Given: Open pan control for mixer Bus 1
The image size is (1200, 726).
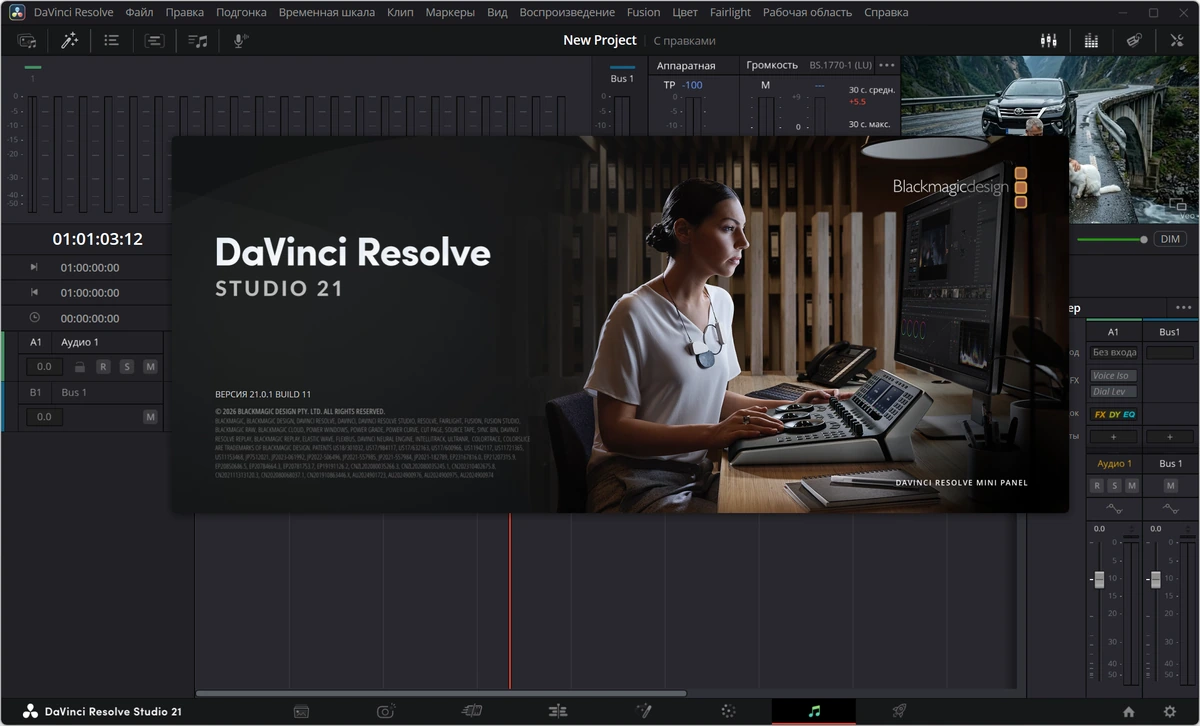Looking at the screenshot, I should point(1170,509).
